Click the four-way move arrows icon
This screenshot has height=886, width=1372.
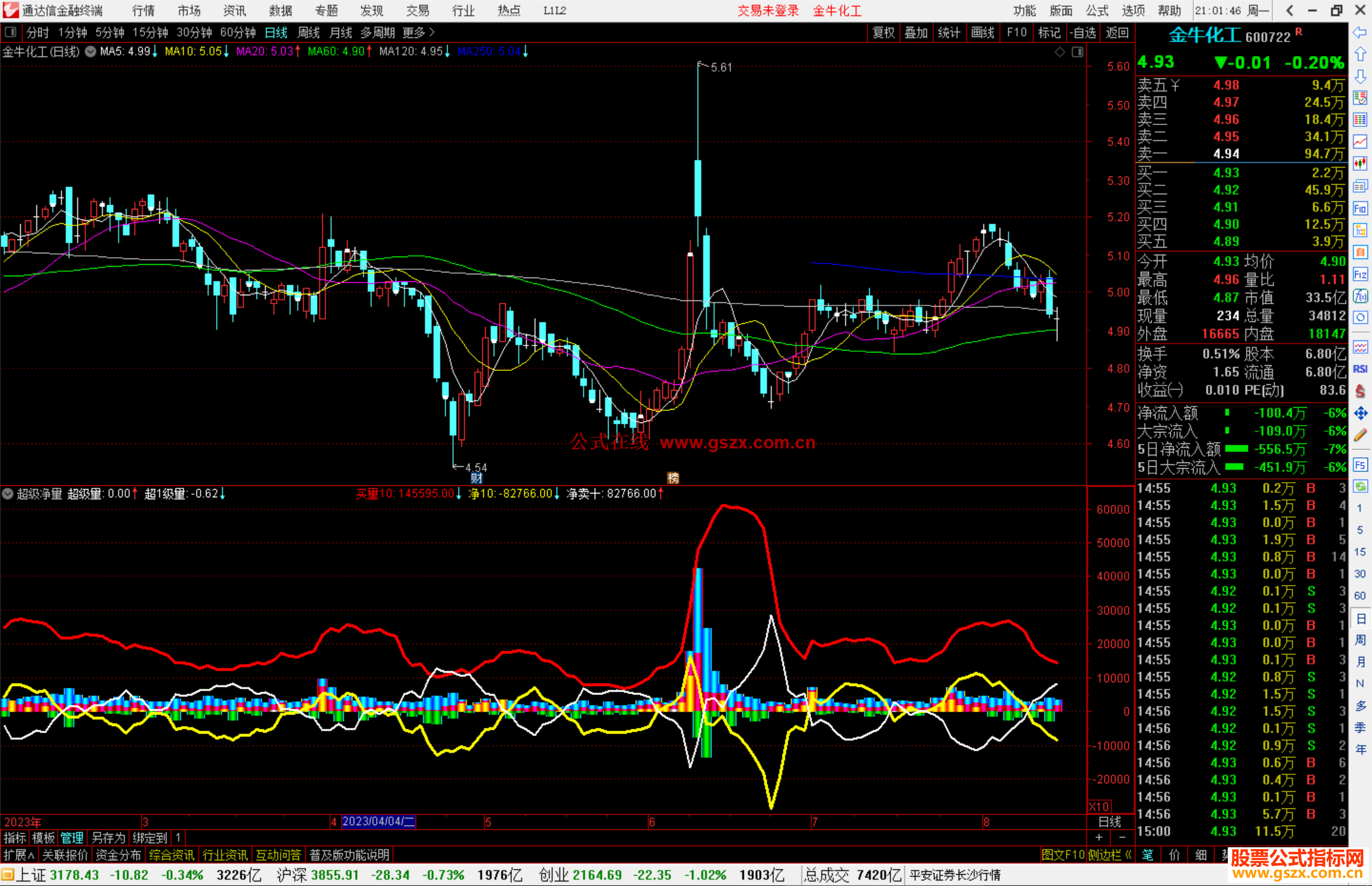(1360, 413)
